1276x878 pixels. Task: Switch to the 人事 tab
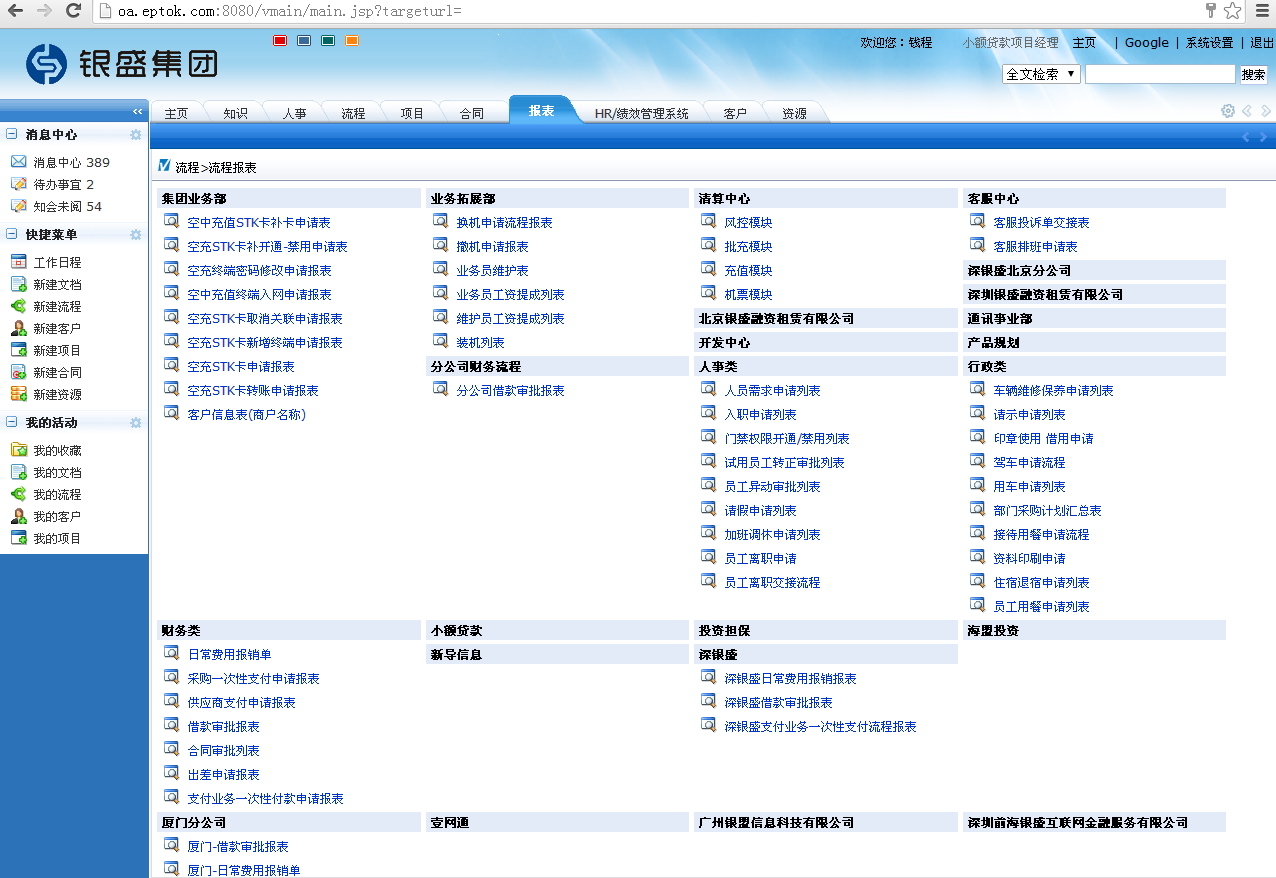coord(294,113)
